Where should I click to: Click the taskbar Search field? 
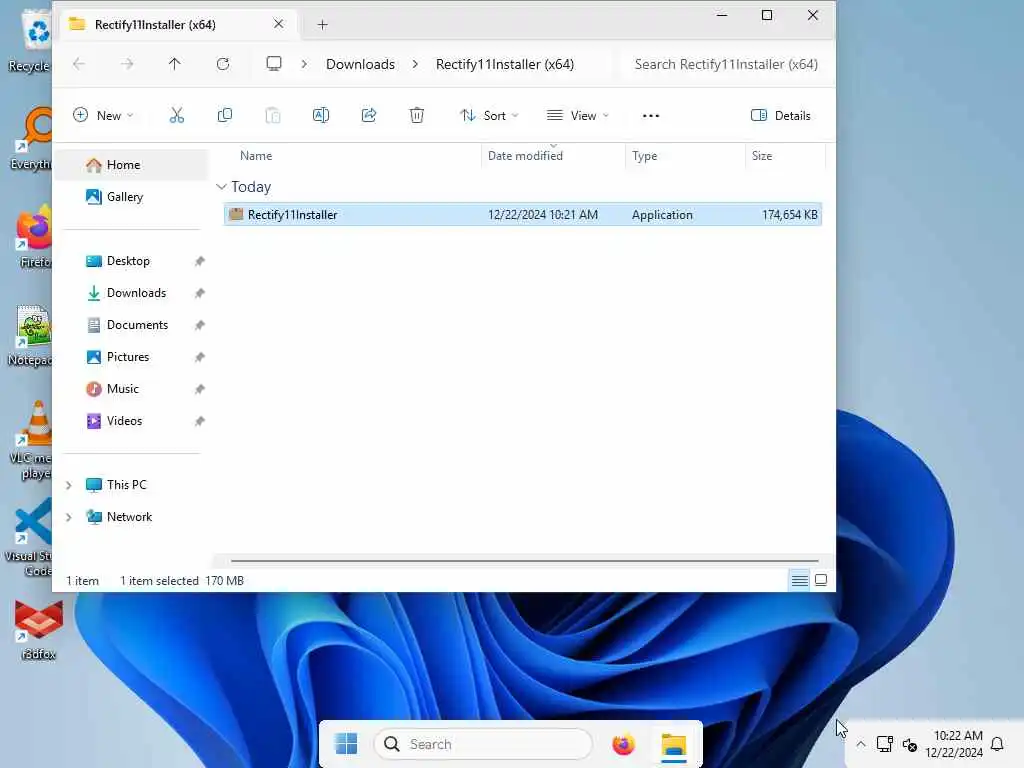pyautogui.click(x=483, y=744)
